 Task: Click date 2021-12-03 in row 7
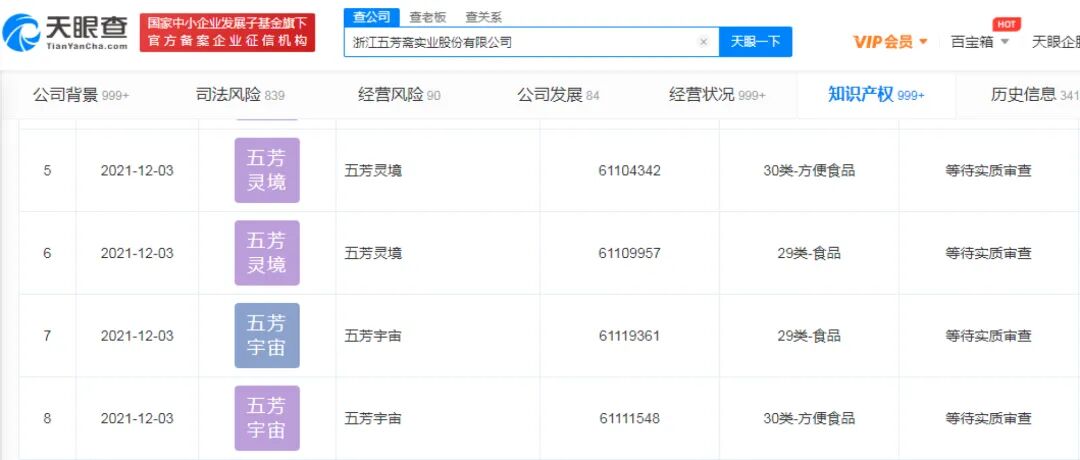(137, 336)
